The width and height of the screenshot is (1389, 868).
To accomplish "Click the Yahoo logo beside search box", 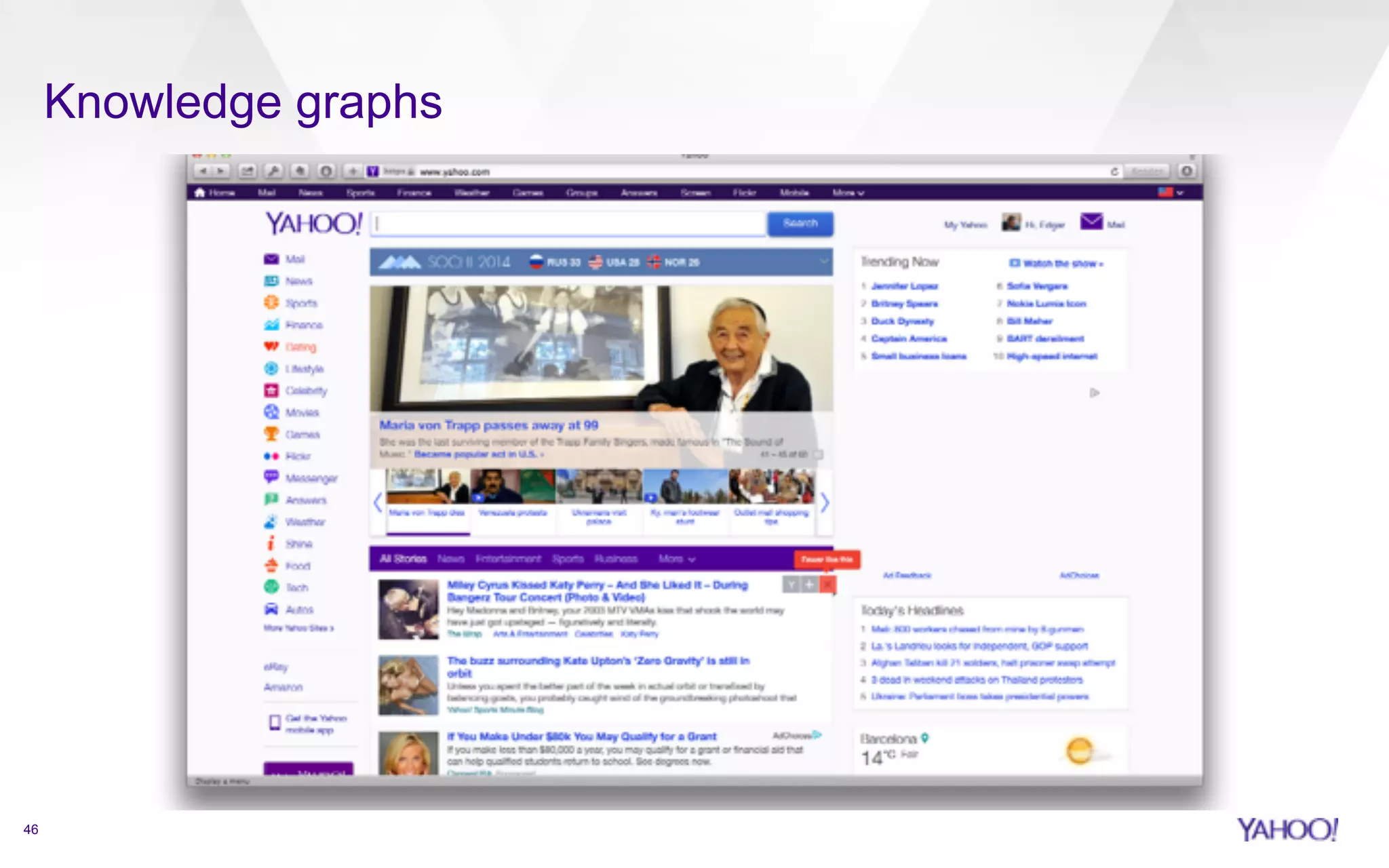I will [x=313, y=223].
